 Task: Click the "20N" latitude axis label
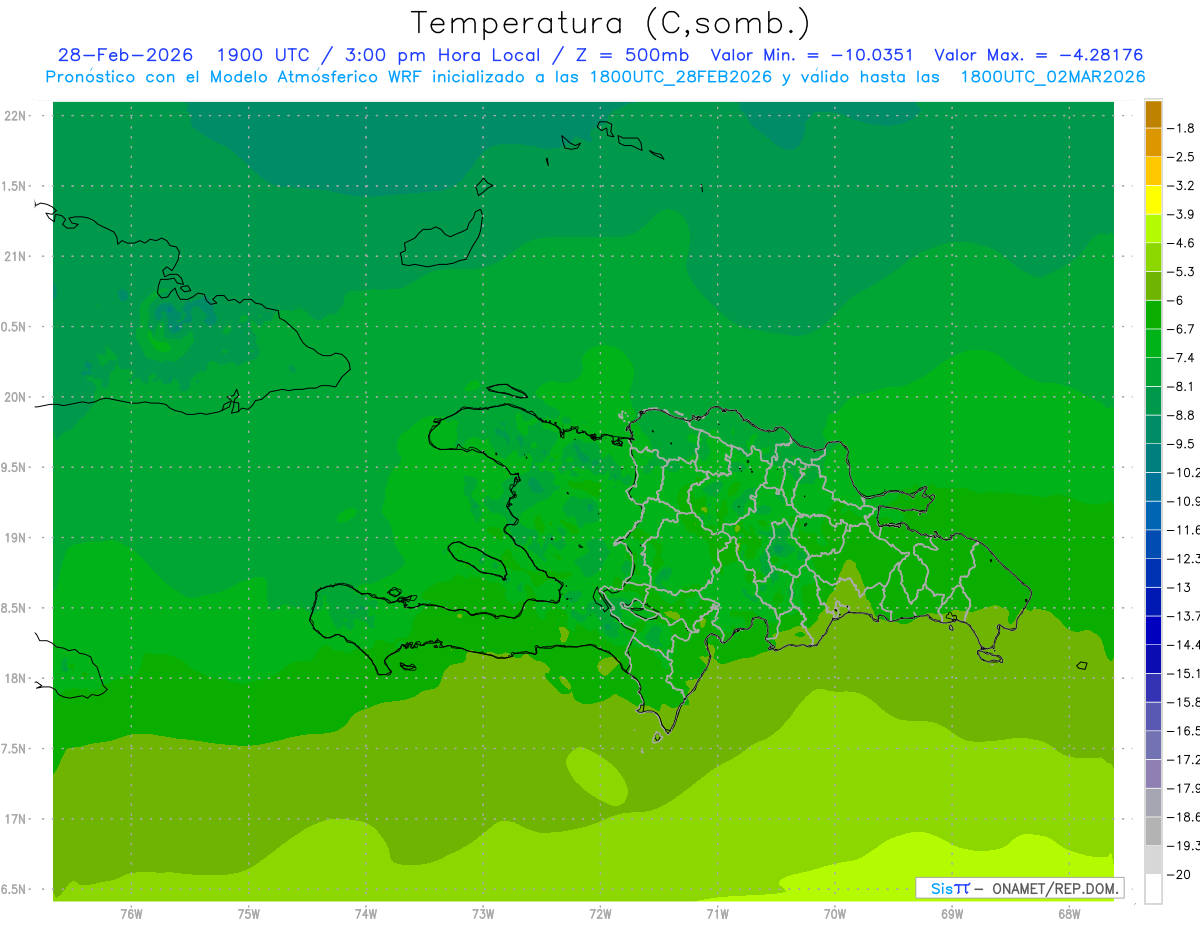coord(16,397)
